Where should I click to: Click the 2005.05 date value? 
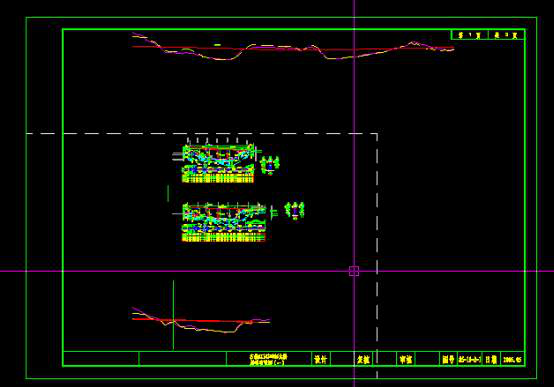coord(512,359)
